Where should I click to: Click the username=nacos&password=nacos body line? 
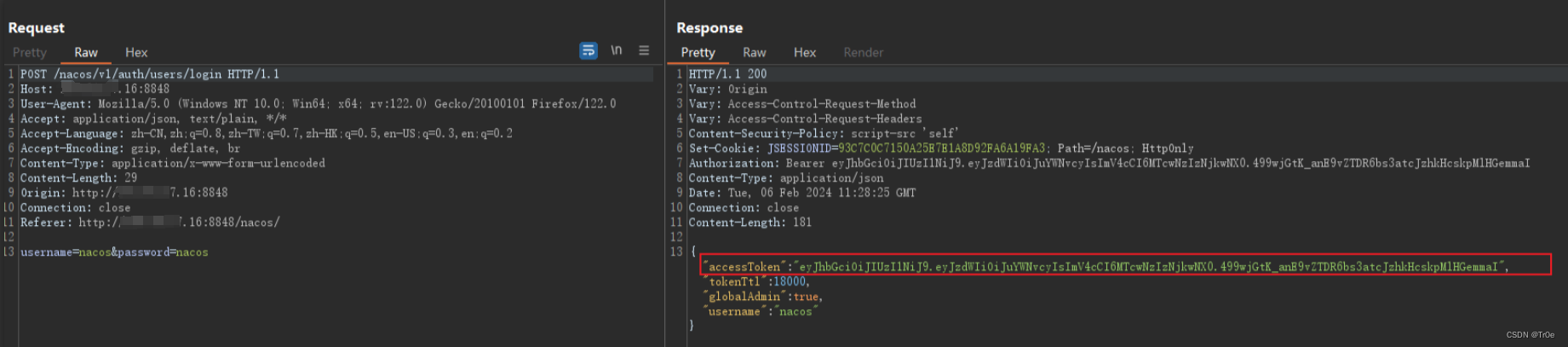tap(114, 252)
